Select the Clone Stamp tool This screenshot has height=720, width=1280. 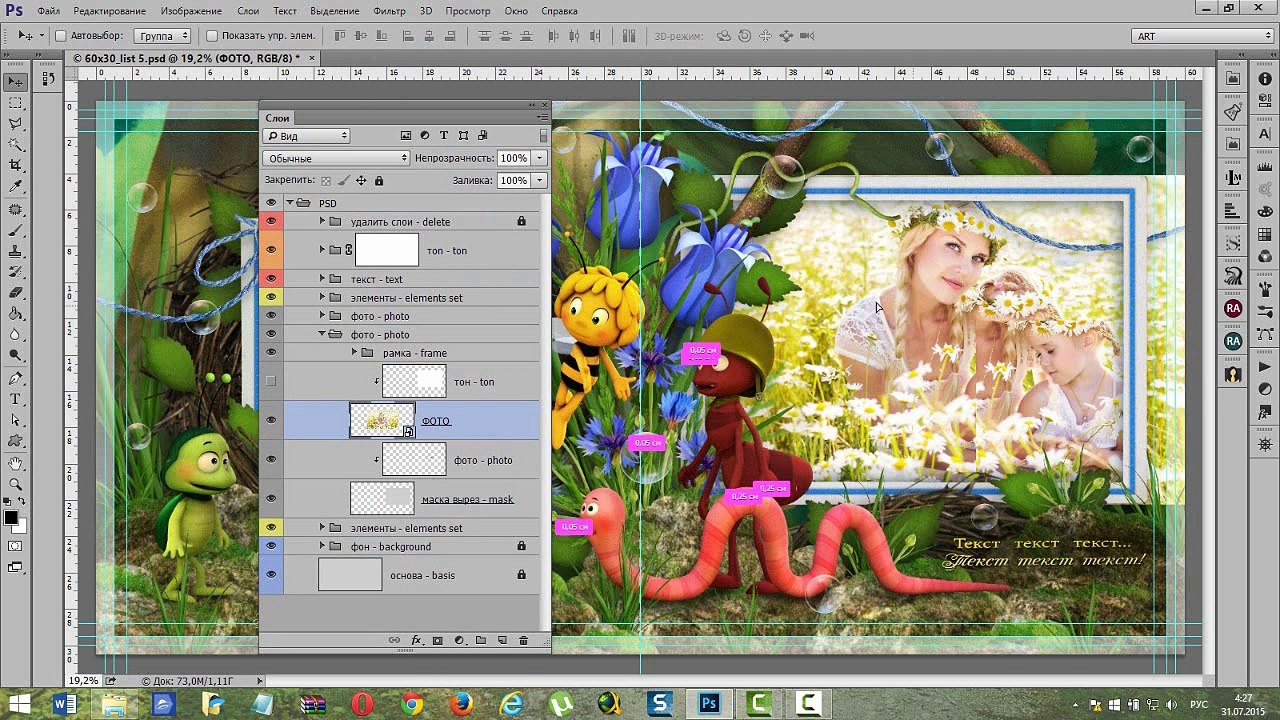point(16,252)
